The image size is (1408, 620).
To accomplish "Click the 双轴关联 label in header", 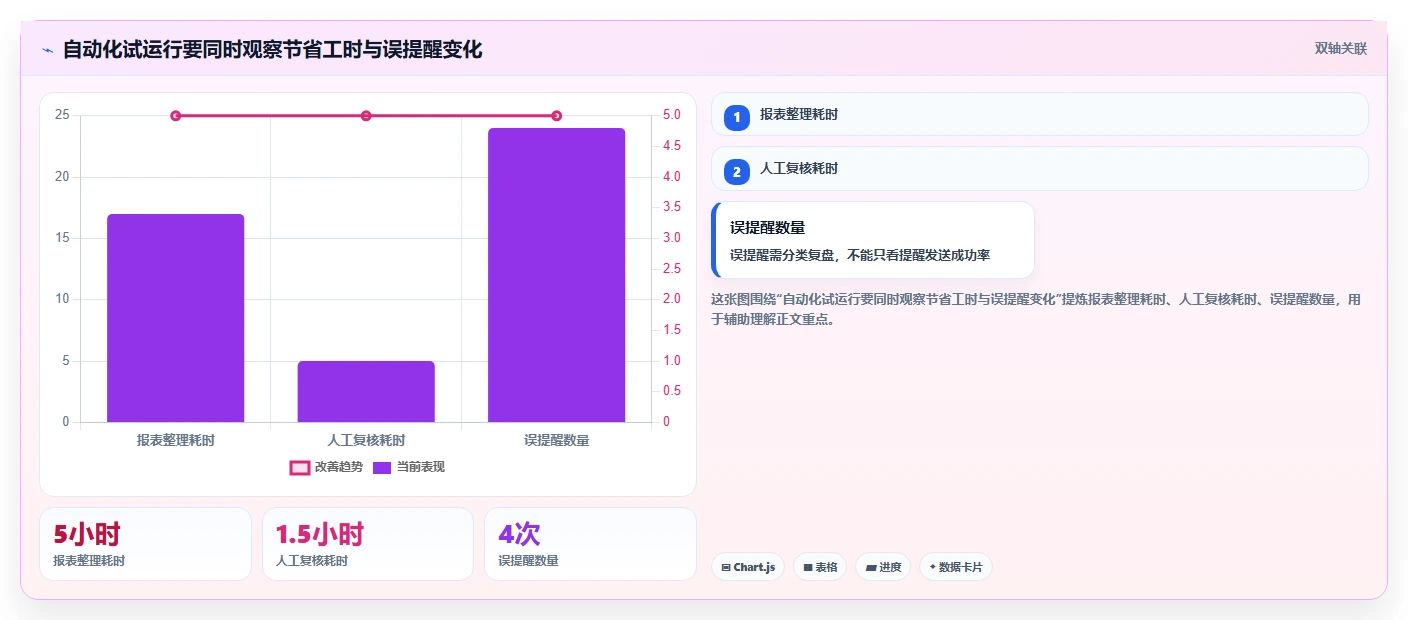I will [x=1340, y=48].
